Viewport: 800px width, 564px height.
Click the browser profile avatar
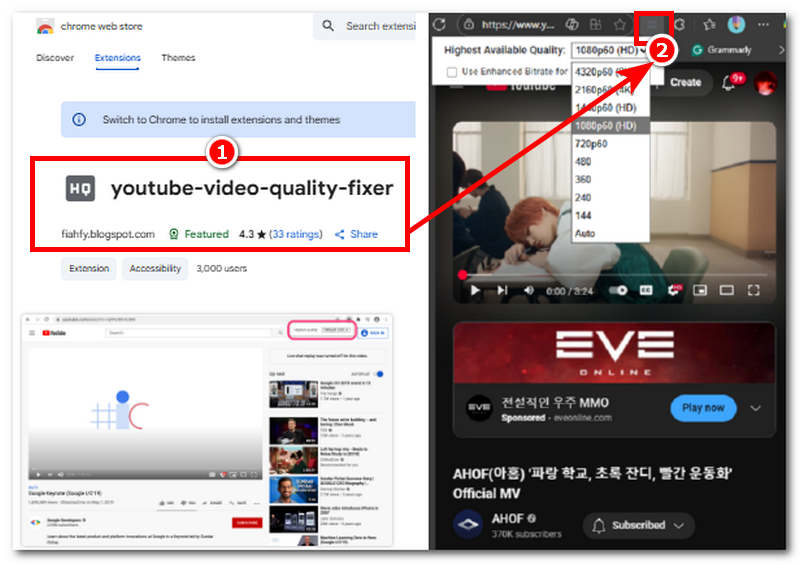pos(736,24)
